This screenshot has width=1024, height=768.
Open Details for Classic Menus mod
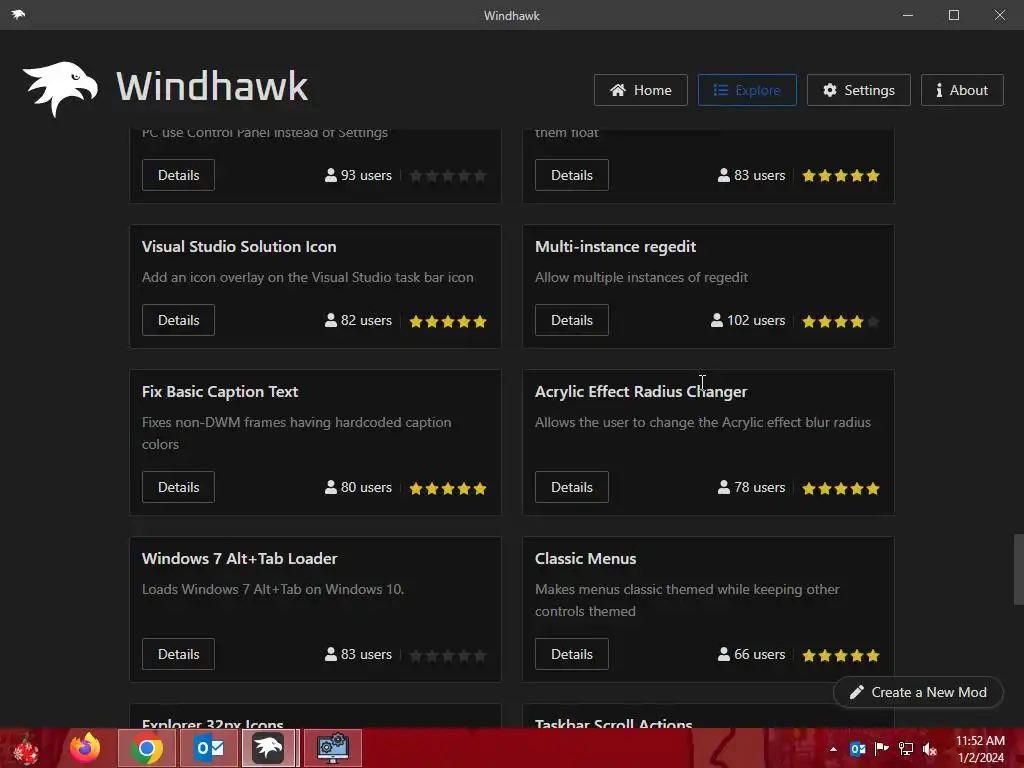571,654
